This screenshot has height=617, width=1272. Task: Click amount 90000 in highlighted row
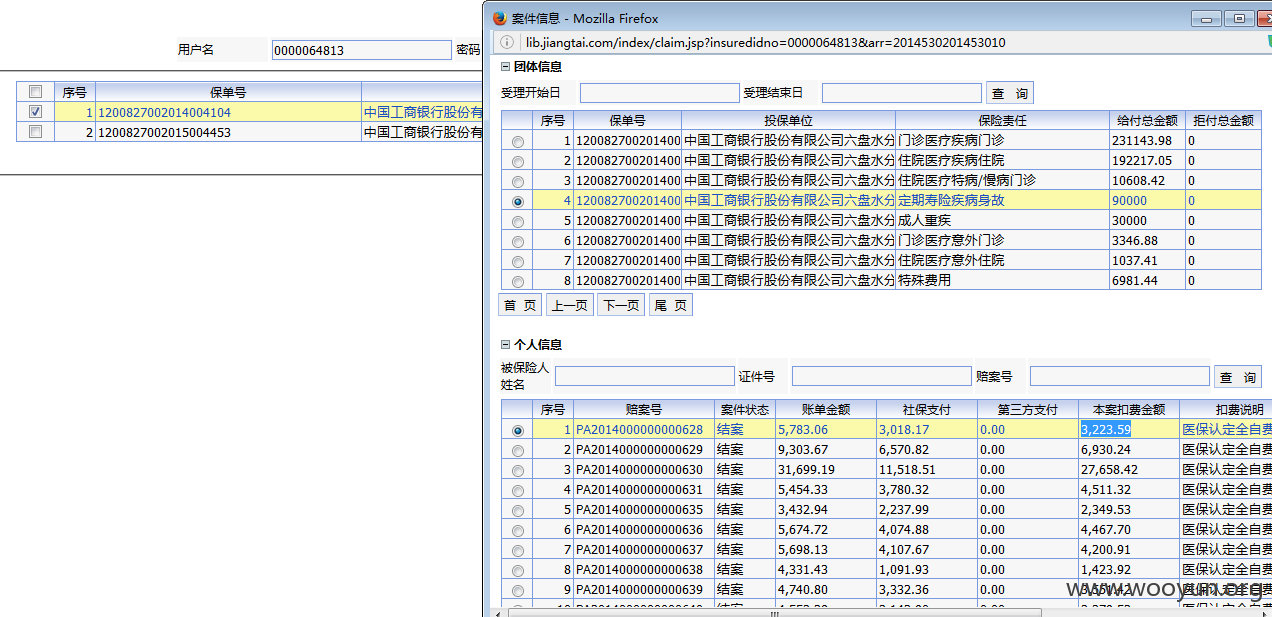click(x=1129, y=201)
